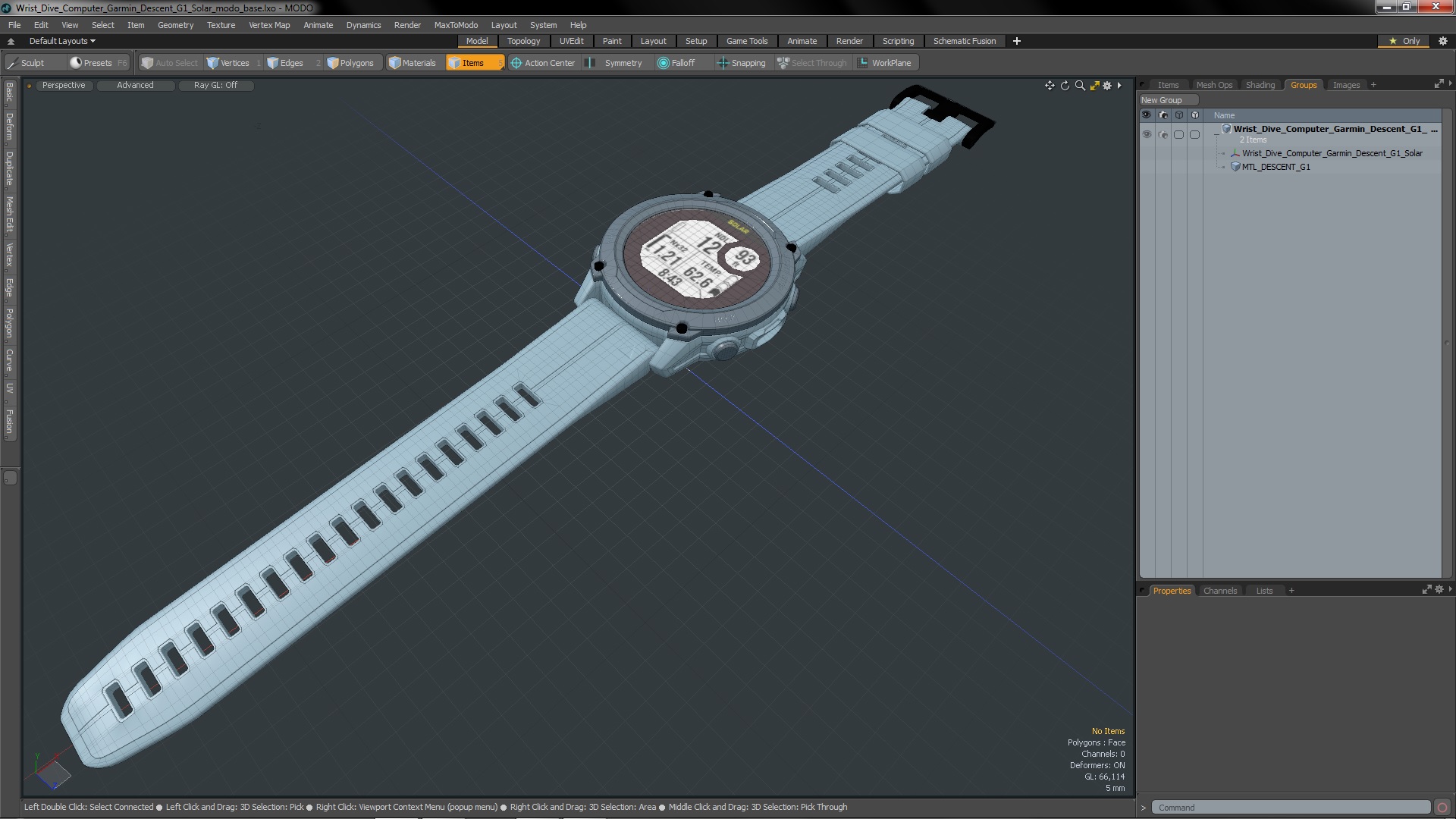This screenshot has height=819, width=1456.
Task: Toggle visibility eye of Wrist_Dive_Computer group
Action: [1147, 134]
